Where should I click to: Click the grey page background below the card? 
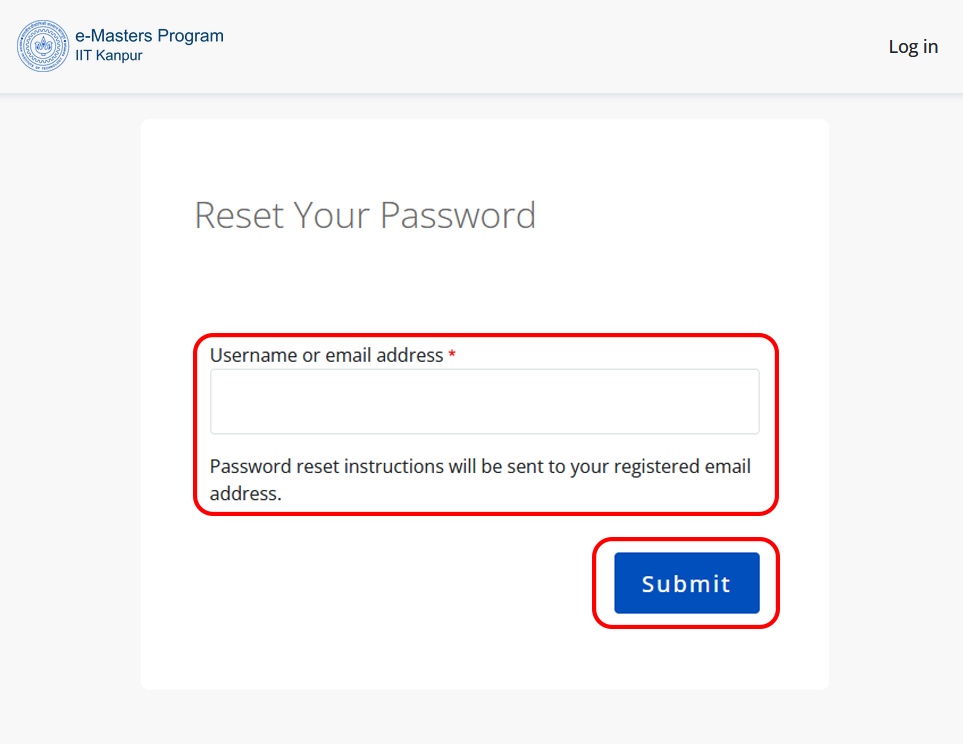[x=480, y=718]
